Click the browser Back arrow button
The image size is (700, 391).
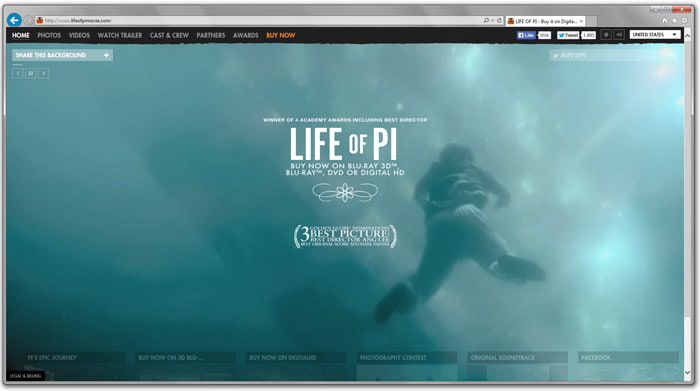pyautogui.click(x=14, y=20)
